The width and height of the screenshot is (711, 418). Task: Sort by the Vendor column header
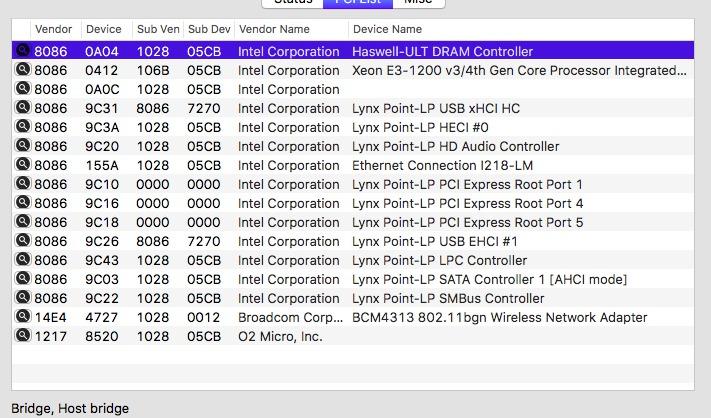pos(53,29)
